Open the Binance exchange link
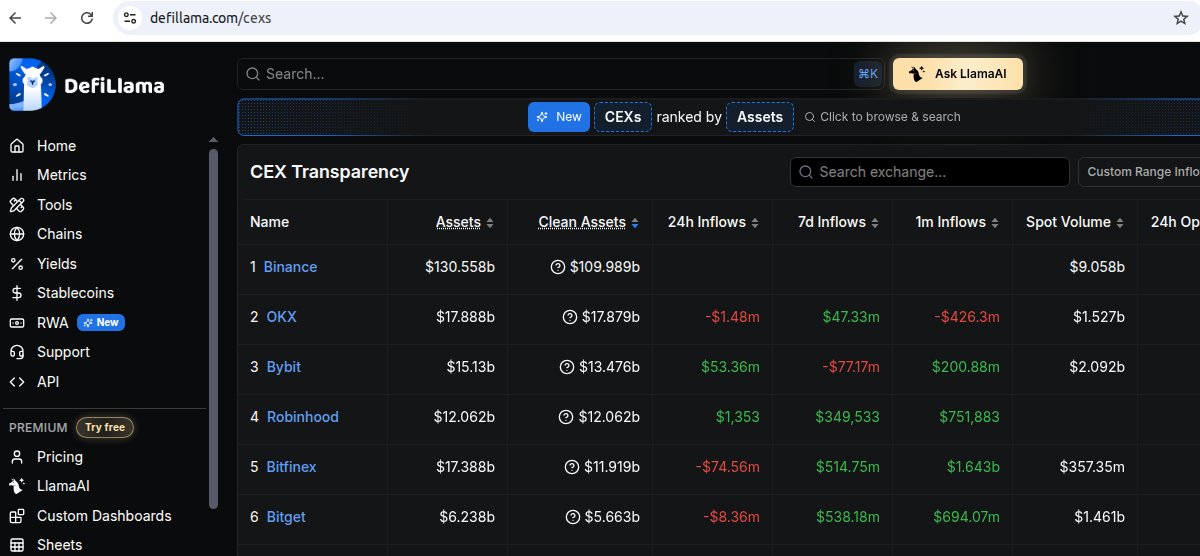This screenshot has width=1200, height=556. 290,267
